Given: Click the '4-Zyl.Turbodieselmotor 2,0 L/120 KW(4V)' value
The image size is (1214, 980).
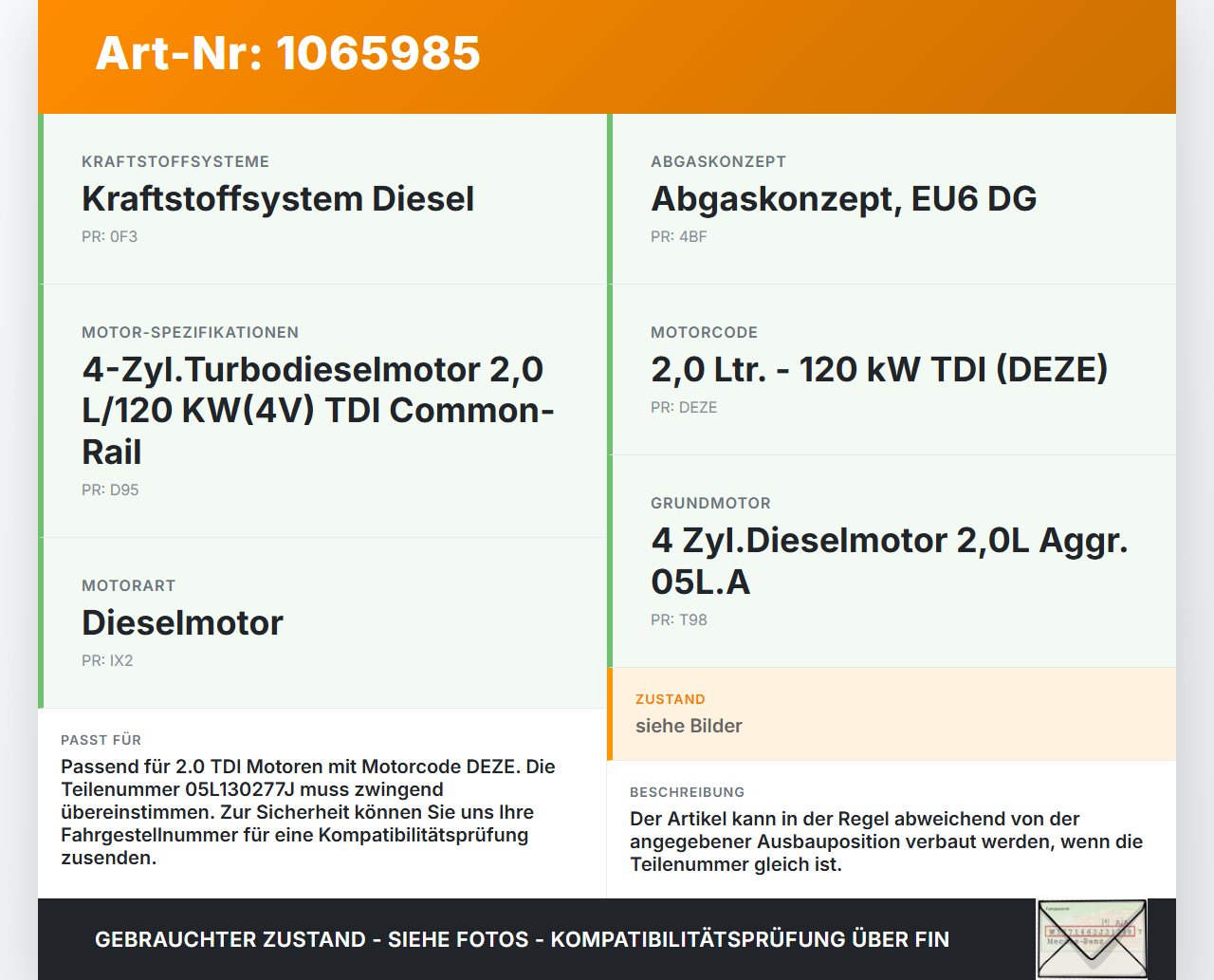Looking at the screenshot, I should coord(318,410).
